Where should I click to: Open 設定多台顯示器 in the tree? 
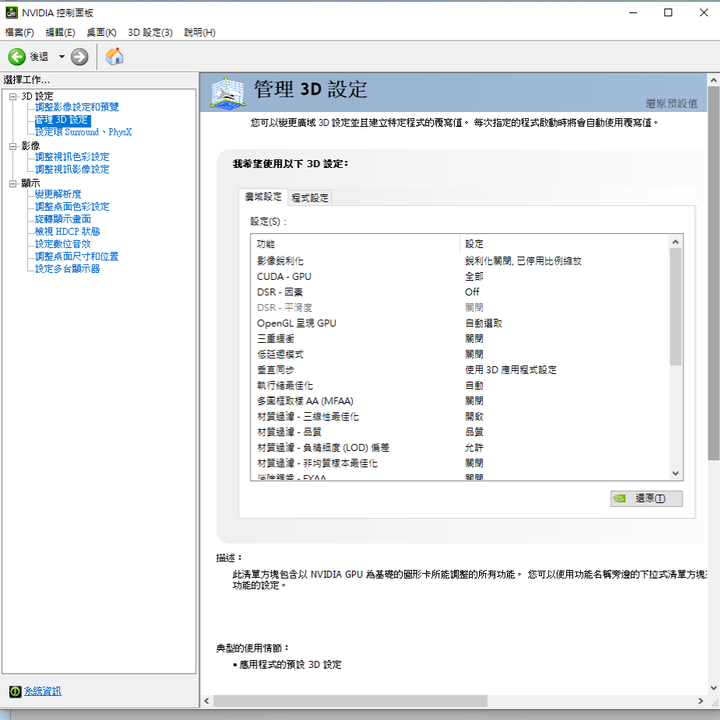click(x=68, y=268)
